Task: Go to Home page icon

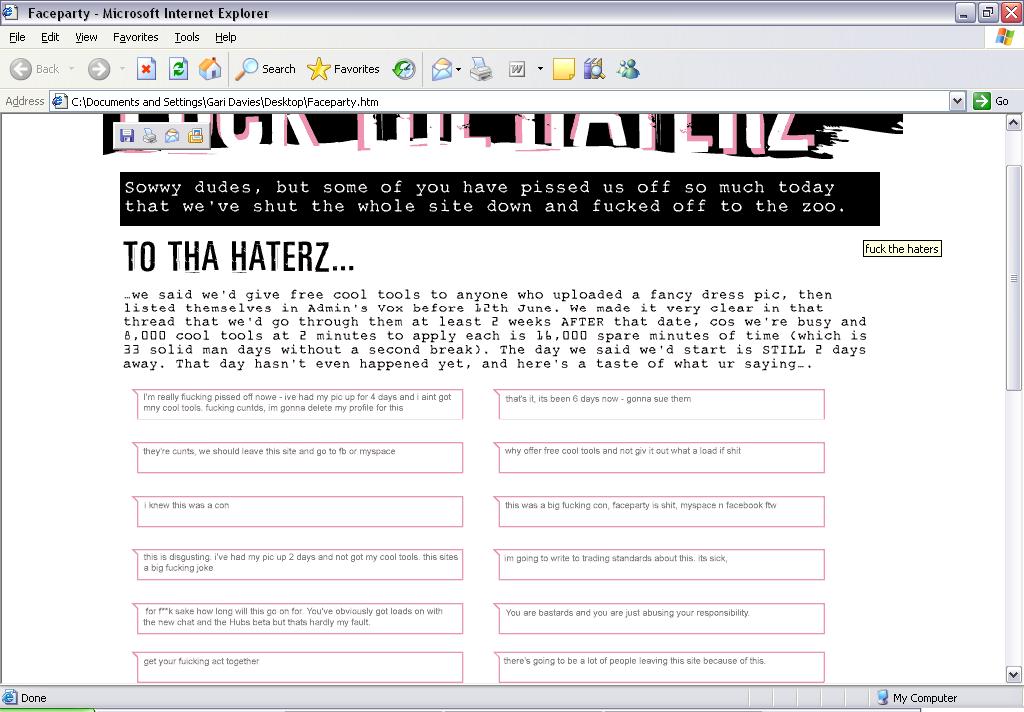Action: click(210, 69)
